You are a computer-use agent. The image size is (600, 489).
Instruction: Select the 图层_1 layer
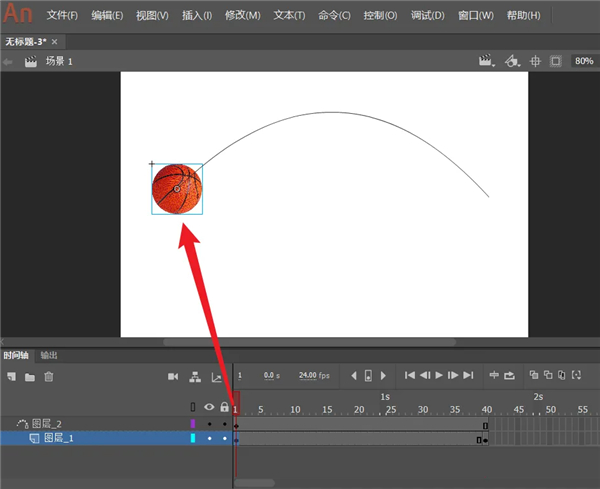[58, 438]
